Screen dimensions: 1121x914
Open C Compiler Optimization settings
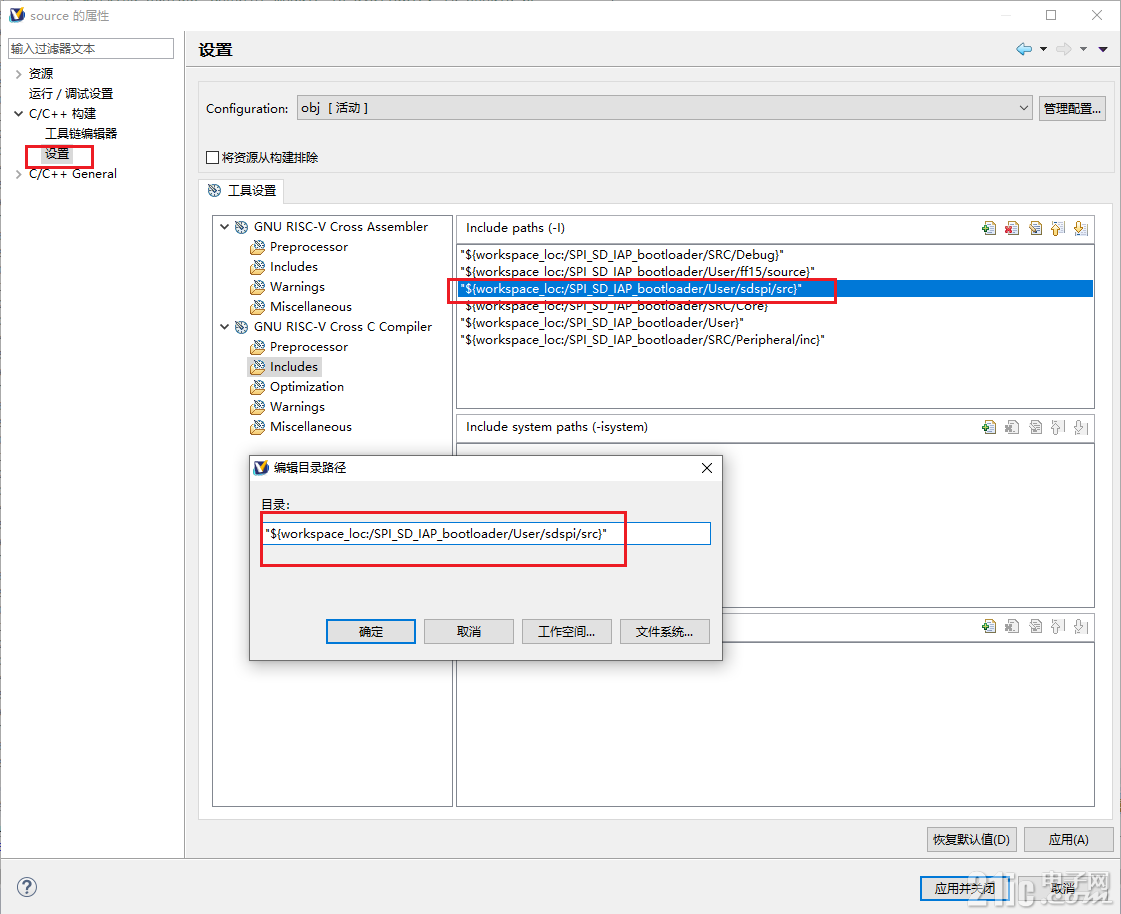point(307,387)
